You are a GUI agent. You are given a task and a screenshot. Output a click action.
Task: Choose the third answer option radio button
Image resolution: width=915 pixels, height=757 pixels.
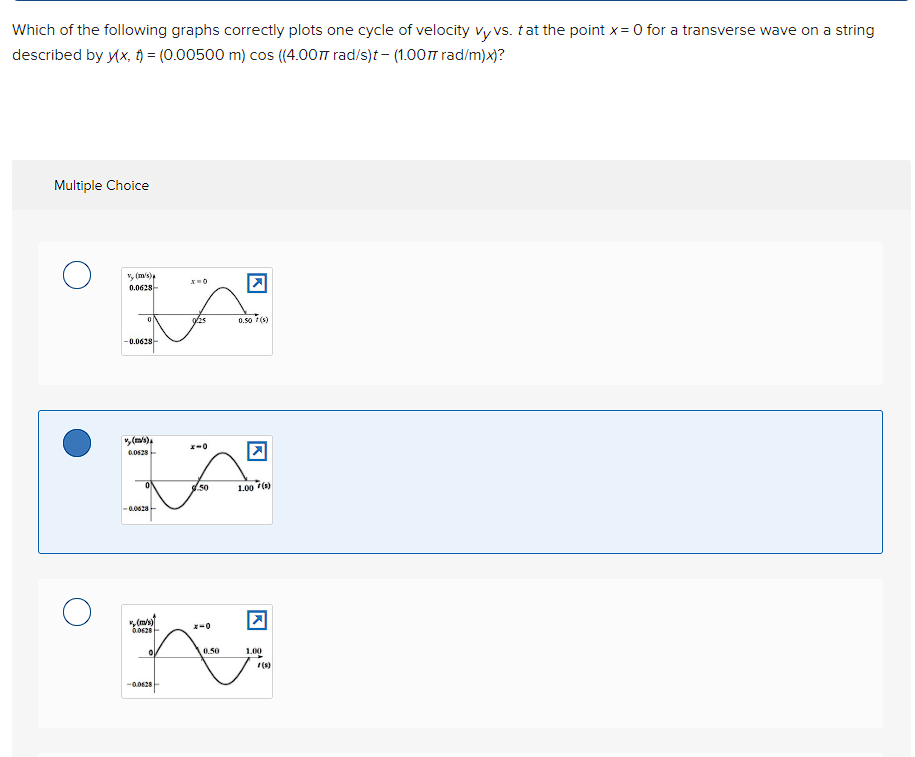pyautogui.click(x=77, y=610)
